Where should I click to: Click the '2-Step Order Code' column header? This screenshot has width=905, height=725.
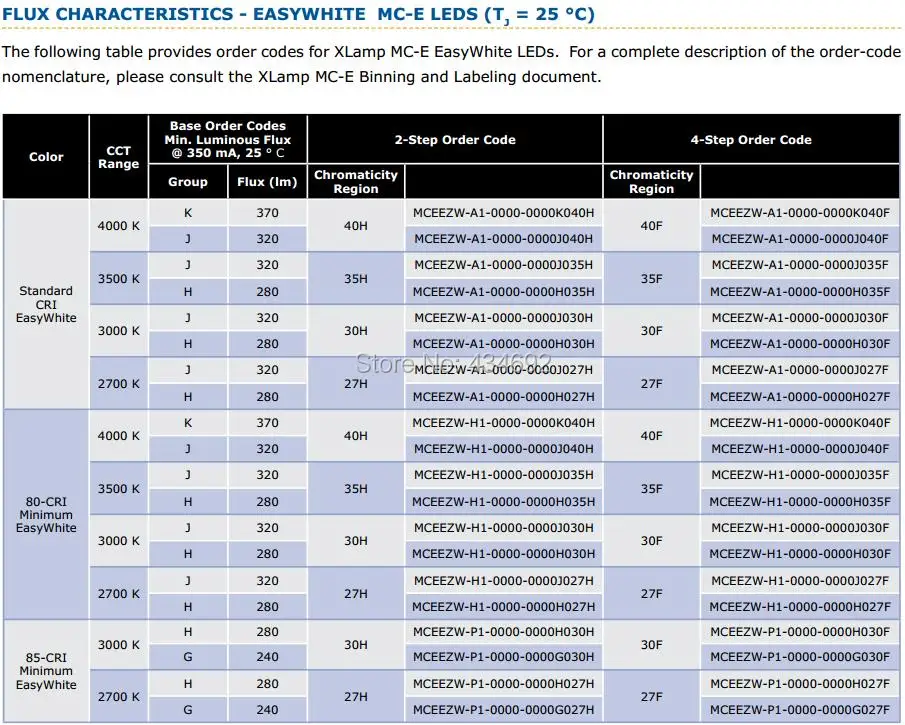pyautogui.click(x=455, y=140)
